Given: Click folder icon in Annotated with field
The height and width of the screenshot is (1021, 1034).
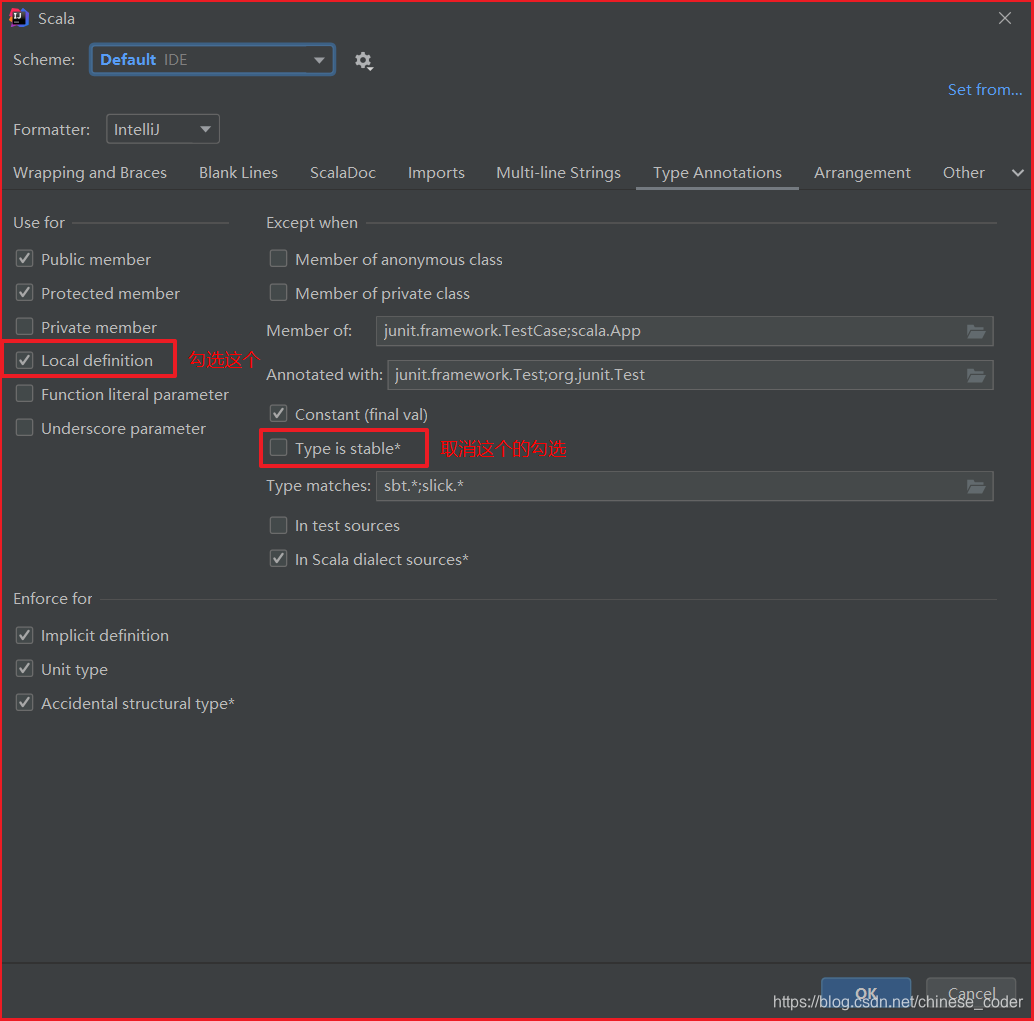Looking at the screenshot, I should [975, 376].
